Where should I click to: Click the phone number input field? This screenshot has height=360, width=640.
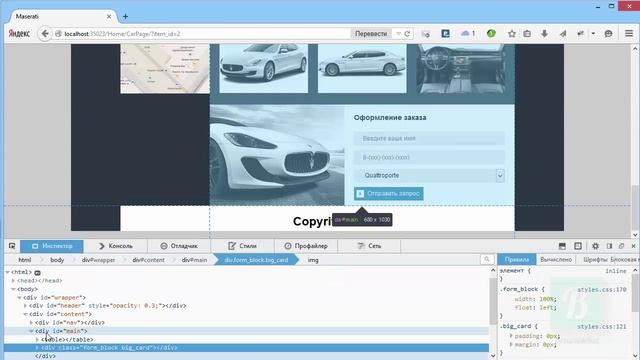[x=429, y=157]
